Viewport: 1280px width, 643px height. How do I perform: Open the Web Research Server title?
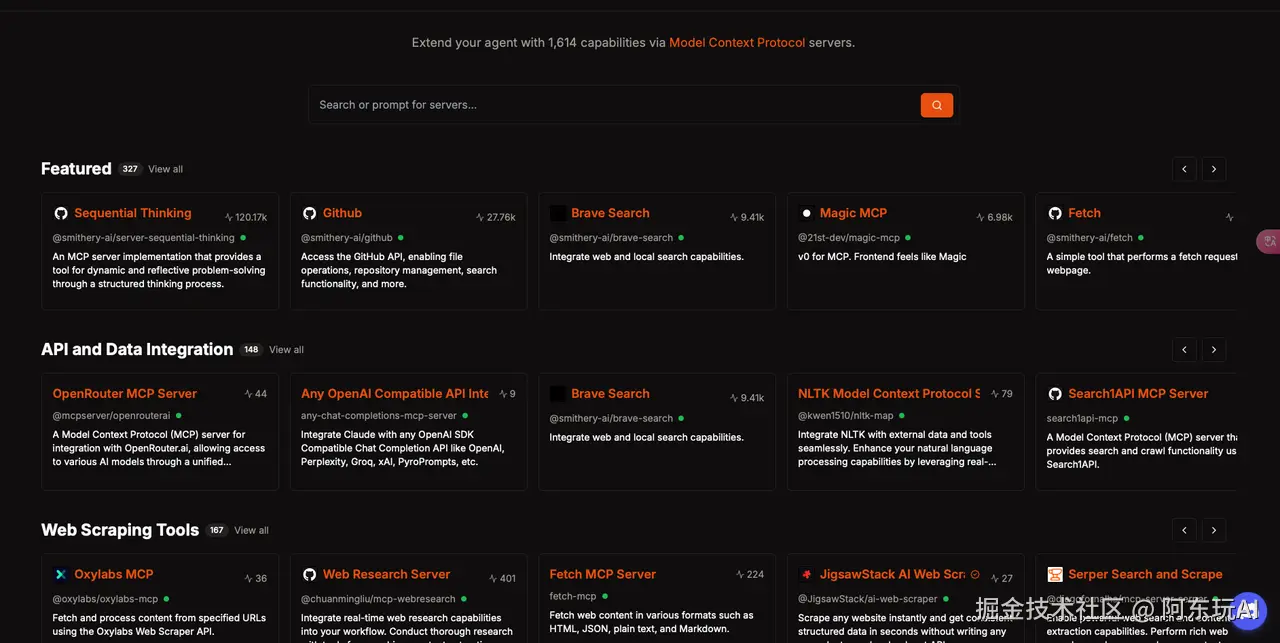click(x=386, y=574)
